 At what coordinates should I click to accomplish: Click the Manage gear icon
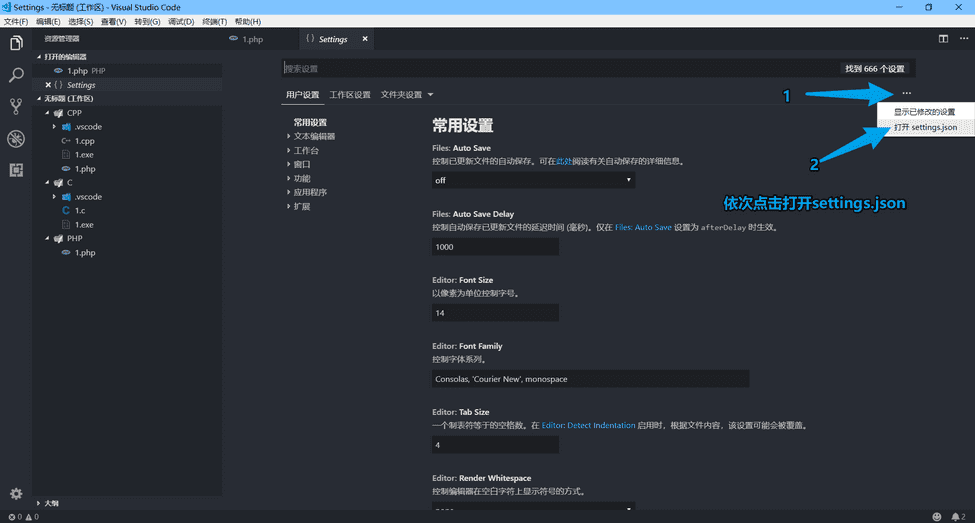coord(16,494)
